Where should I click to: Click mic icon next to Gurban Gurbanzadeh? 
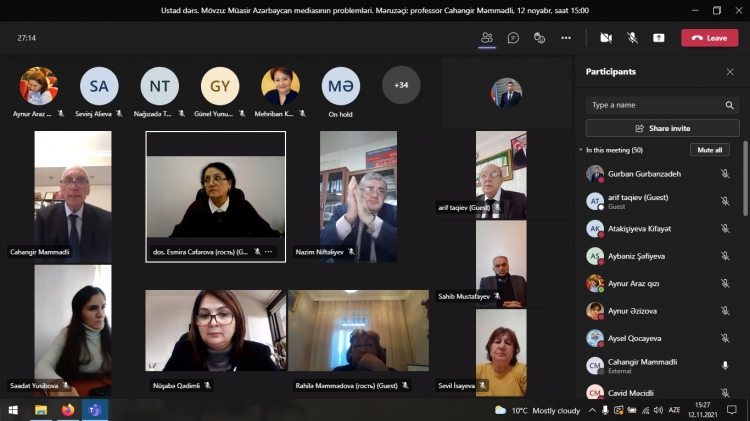click(725, 173)
